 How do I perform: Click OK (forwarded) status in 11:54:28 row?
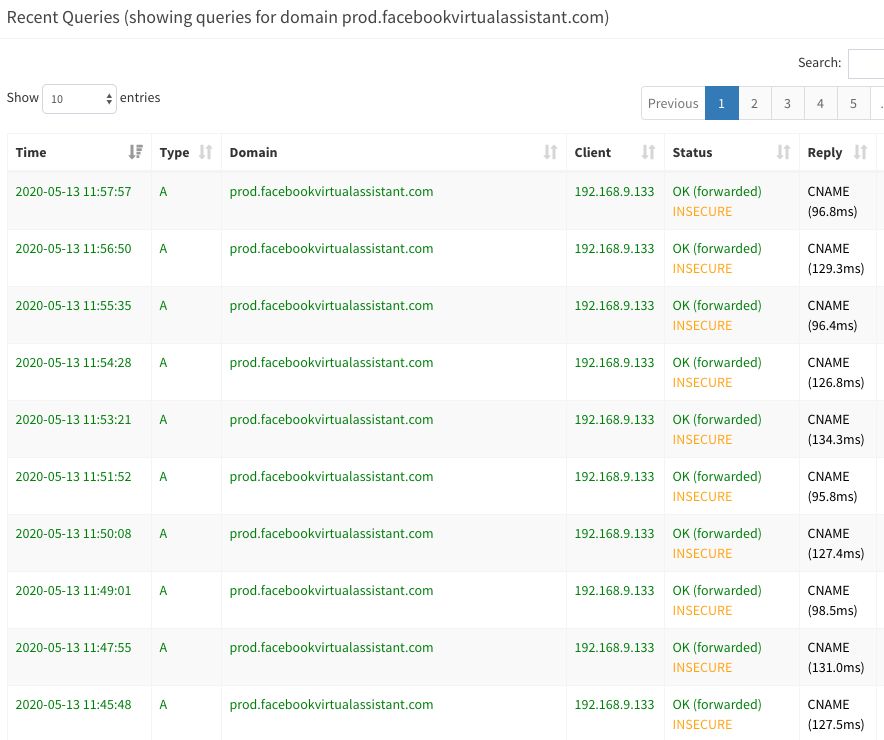[716, 363]
